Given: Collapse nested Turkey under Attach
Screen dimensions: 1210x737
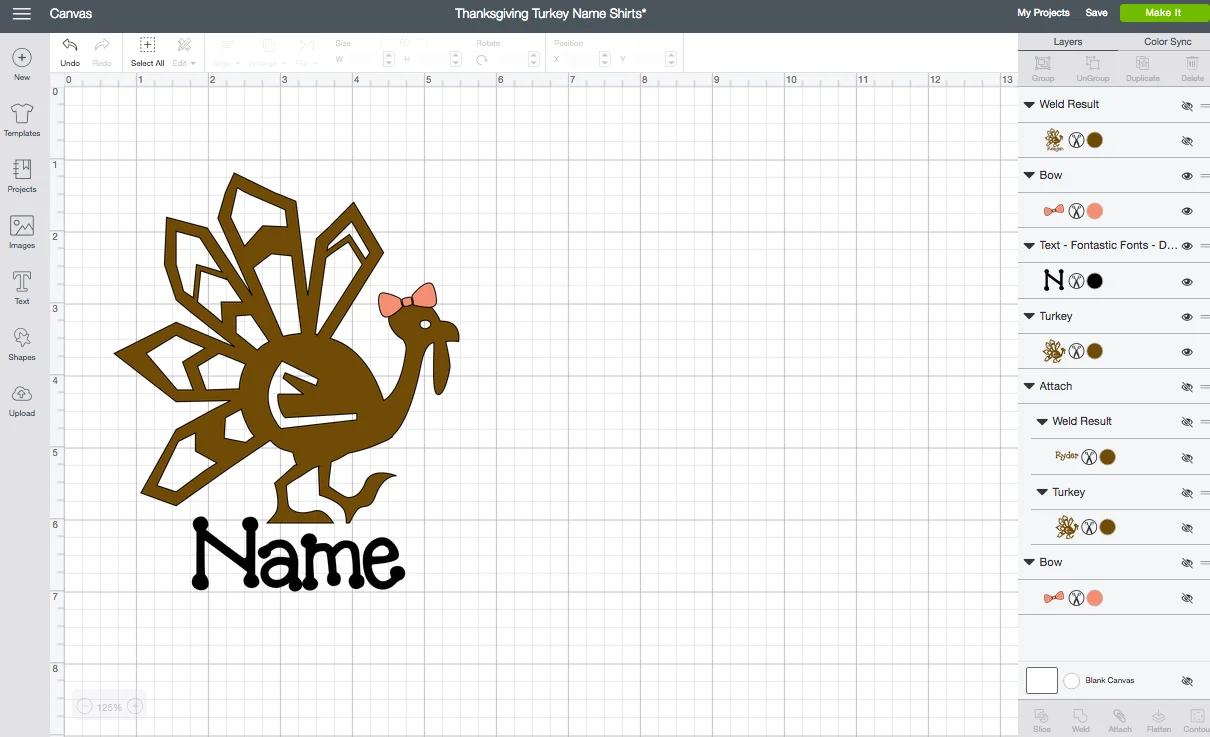Looking at the screenshot, I should (1042, 492).
